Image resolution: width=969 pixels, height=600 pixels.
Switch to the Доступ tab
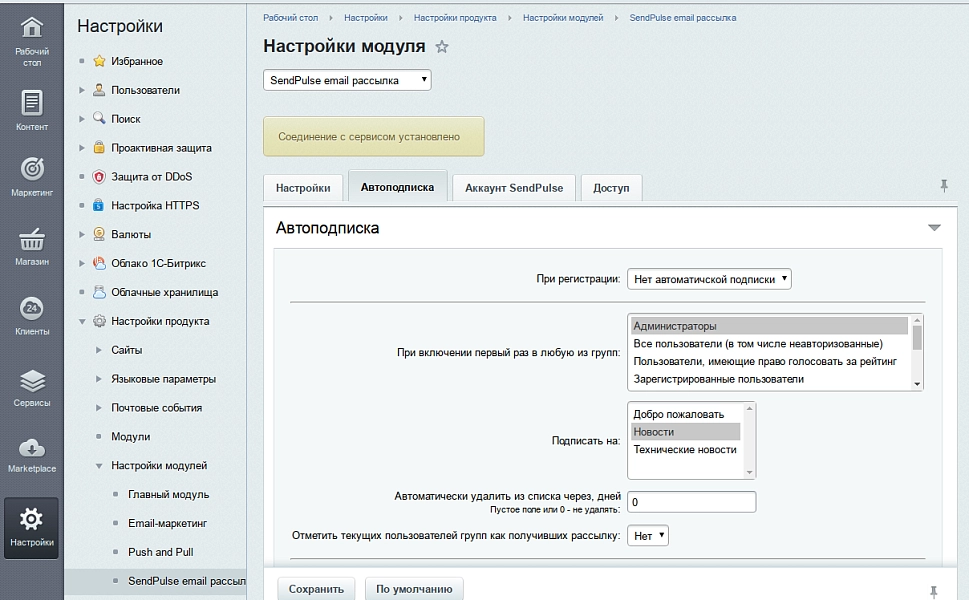pos(611,188)
